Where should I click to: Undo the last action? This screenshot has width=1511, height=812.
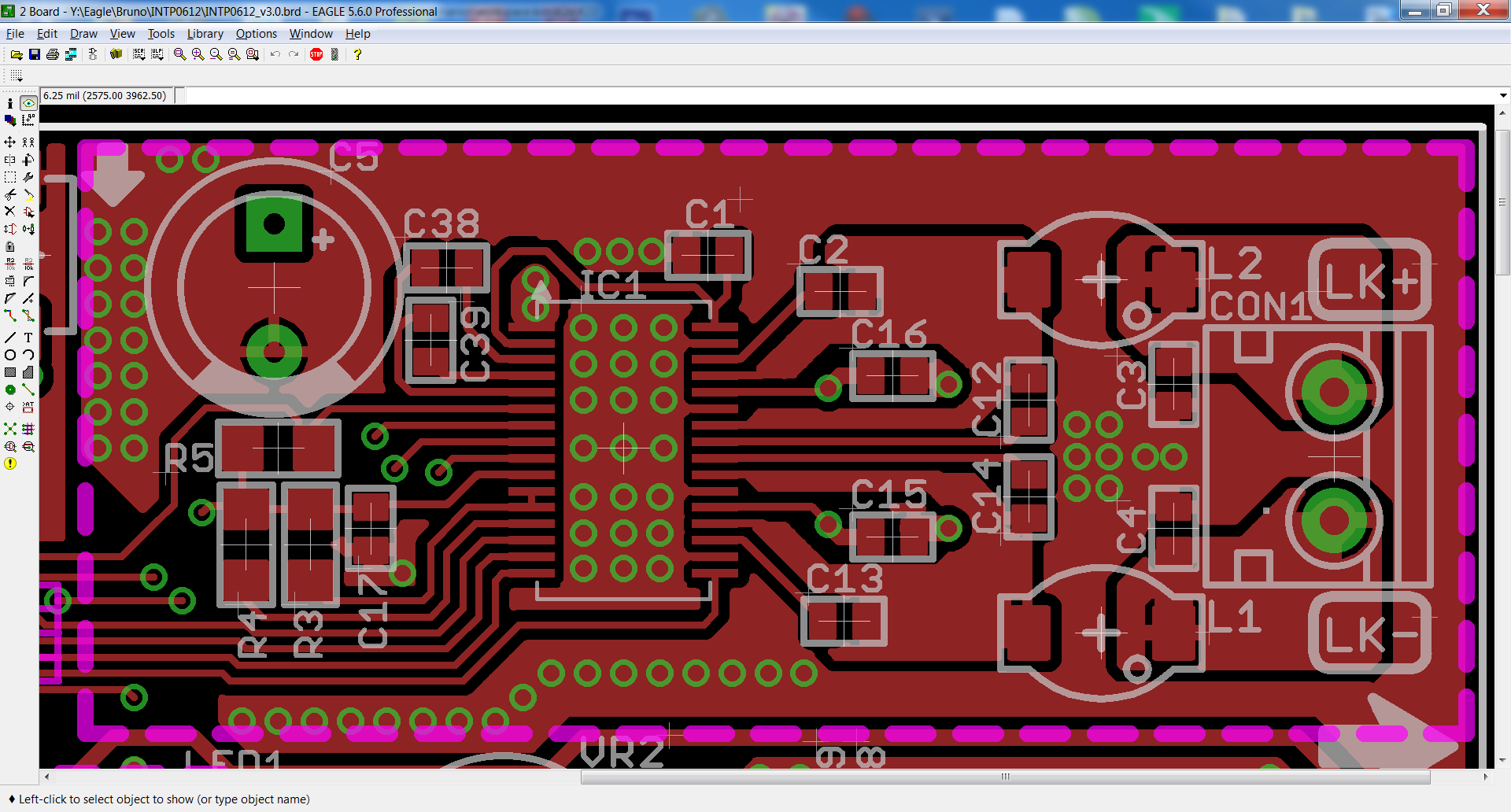[275, 54]
